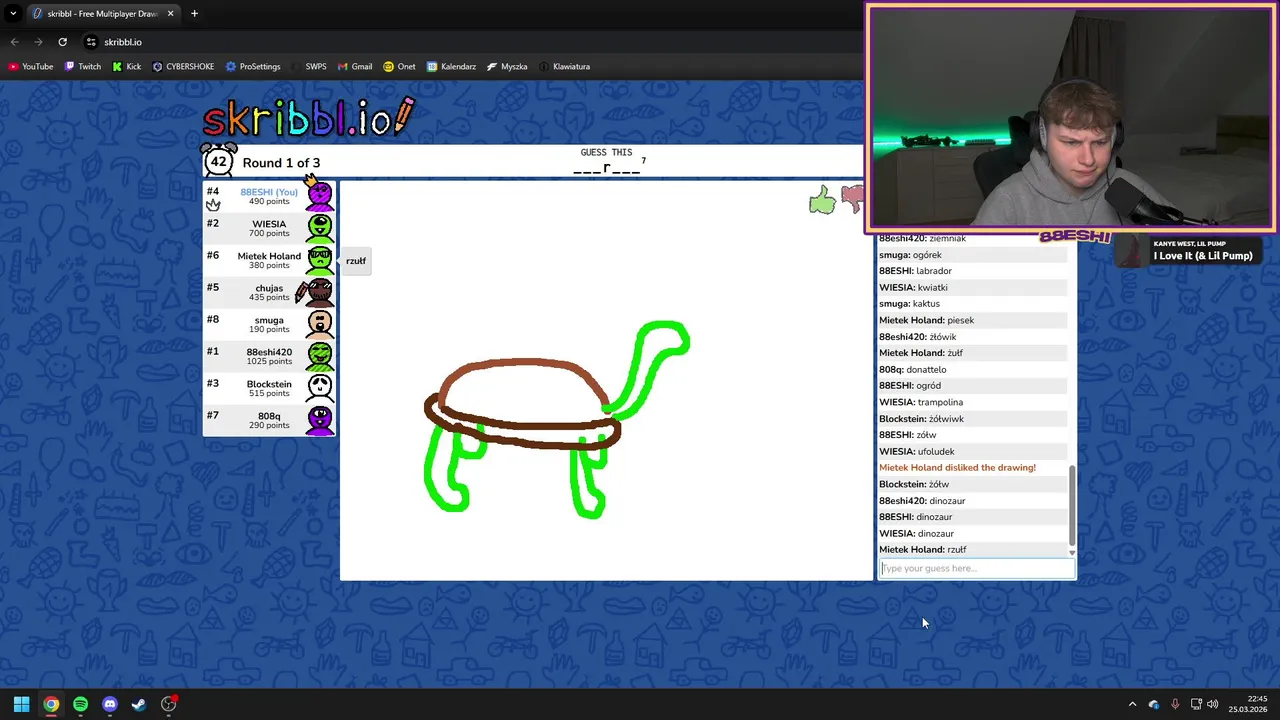Open Chrome from the taskbar
The height and width of the screenshot is (720, 1280).
click(x=51, y=704)
